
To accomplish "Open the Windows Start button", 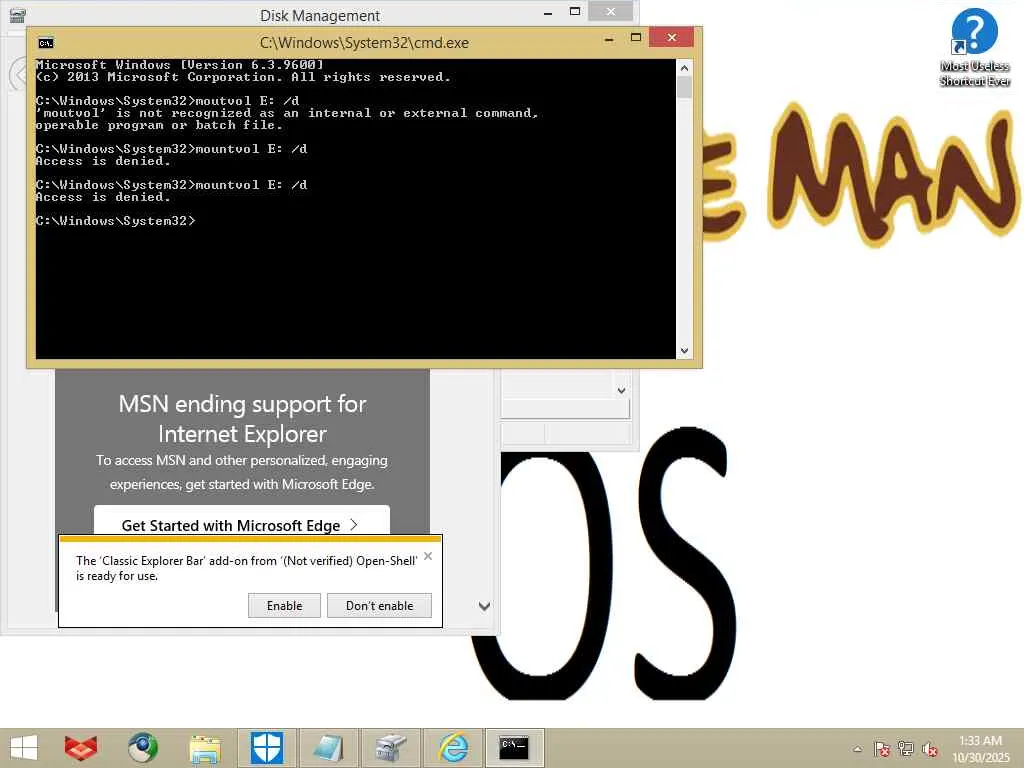I will click(24, 748).
